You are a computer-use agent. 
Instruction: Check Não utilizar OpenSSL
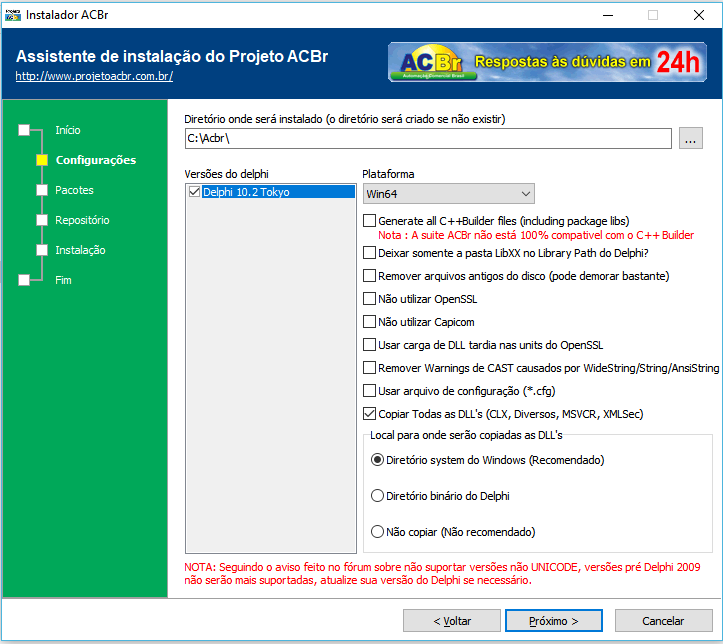click(369, 299)
